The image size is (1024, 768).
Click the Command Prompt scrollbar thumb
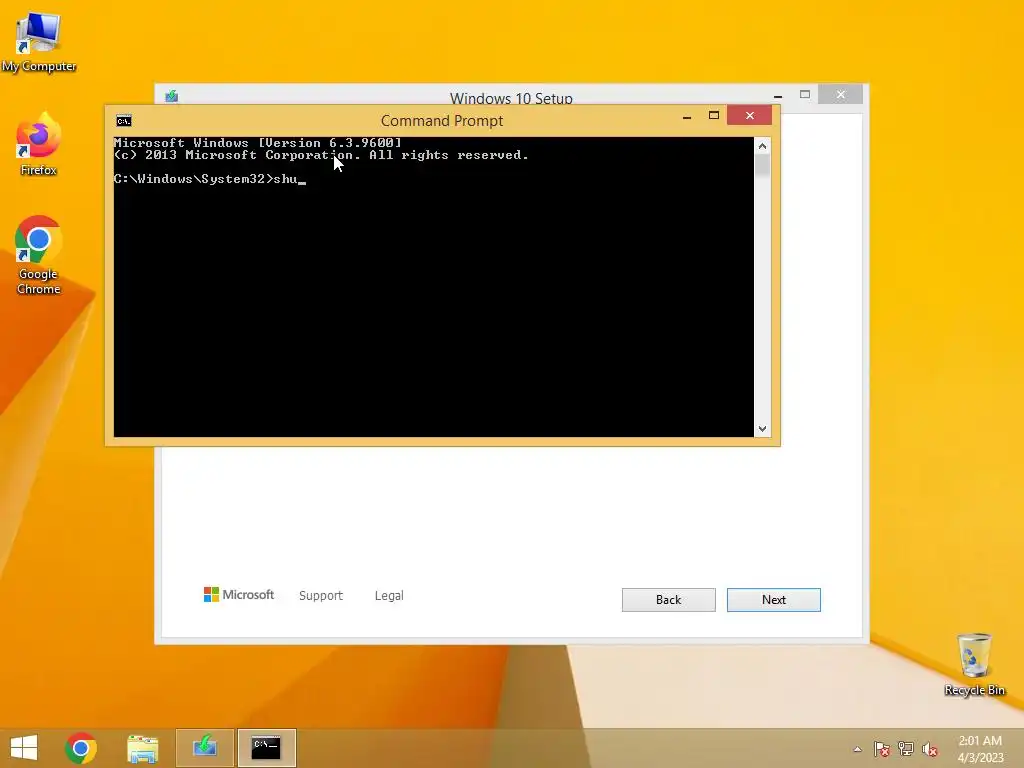(762, 165)
